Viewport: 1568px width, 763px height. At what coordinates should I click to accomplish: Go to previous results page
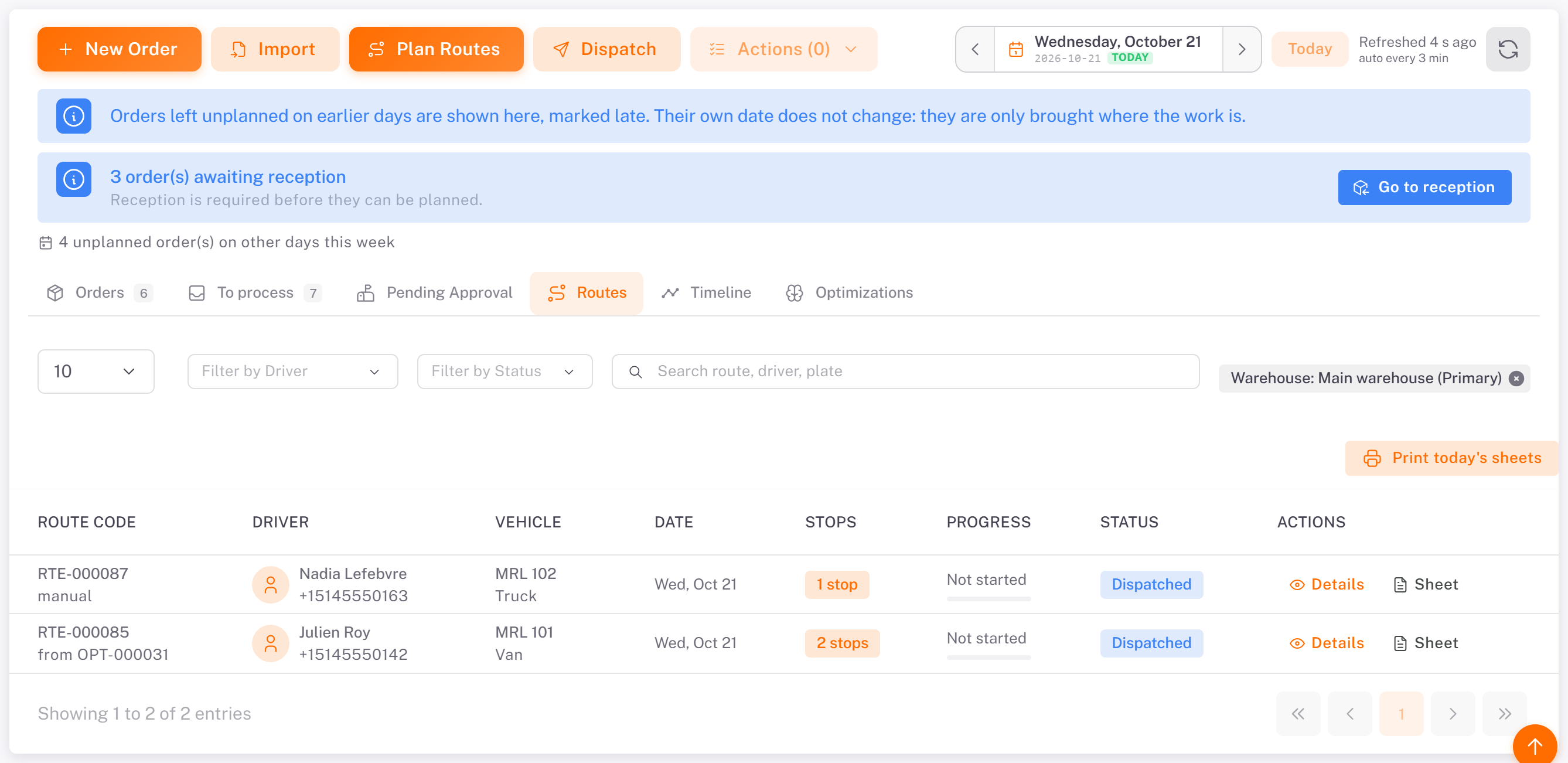pos(1349,713)
